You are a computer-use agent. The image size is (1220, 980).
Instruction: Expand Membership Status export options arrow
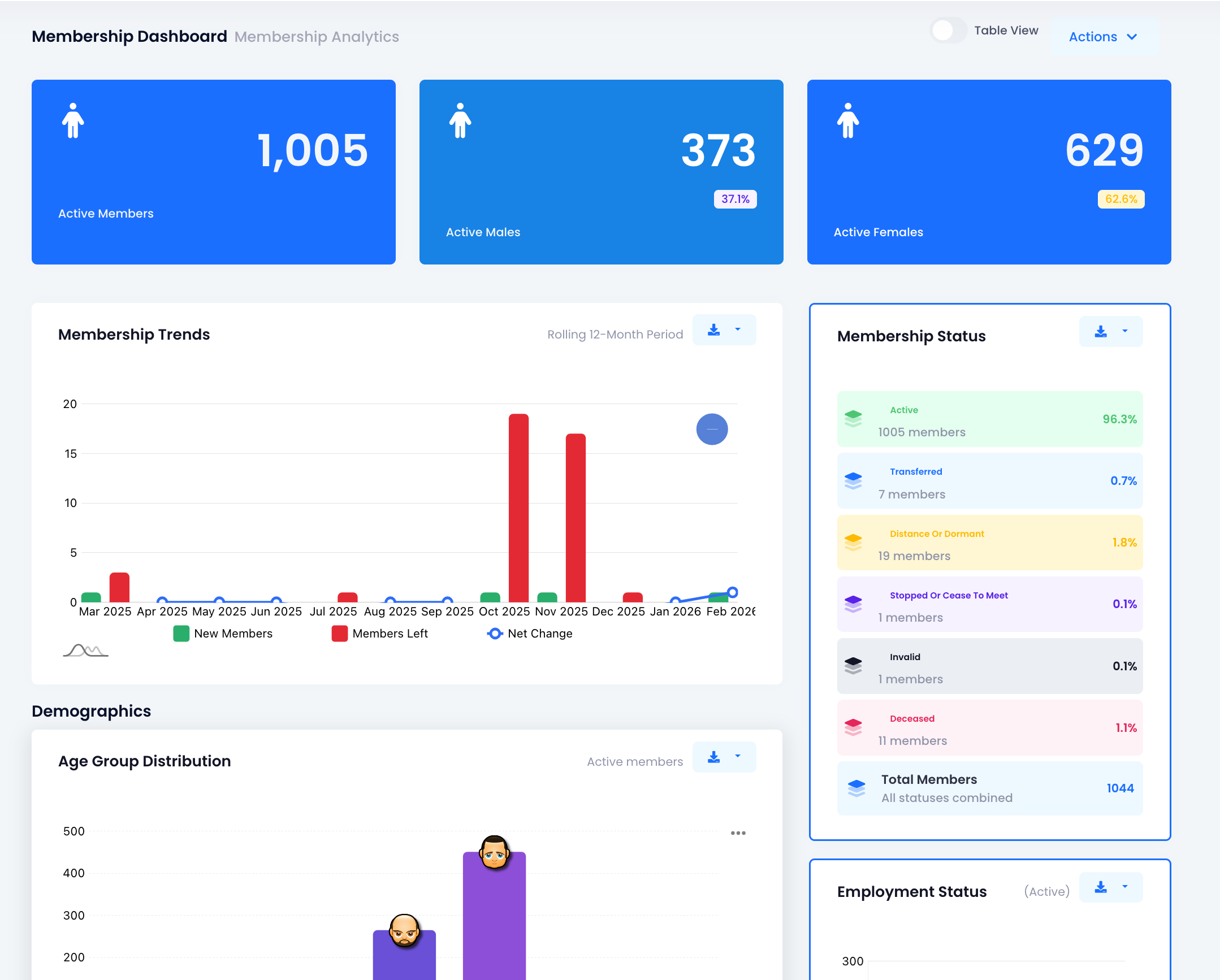(1124, 332)
